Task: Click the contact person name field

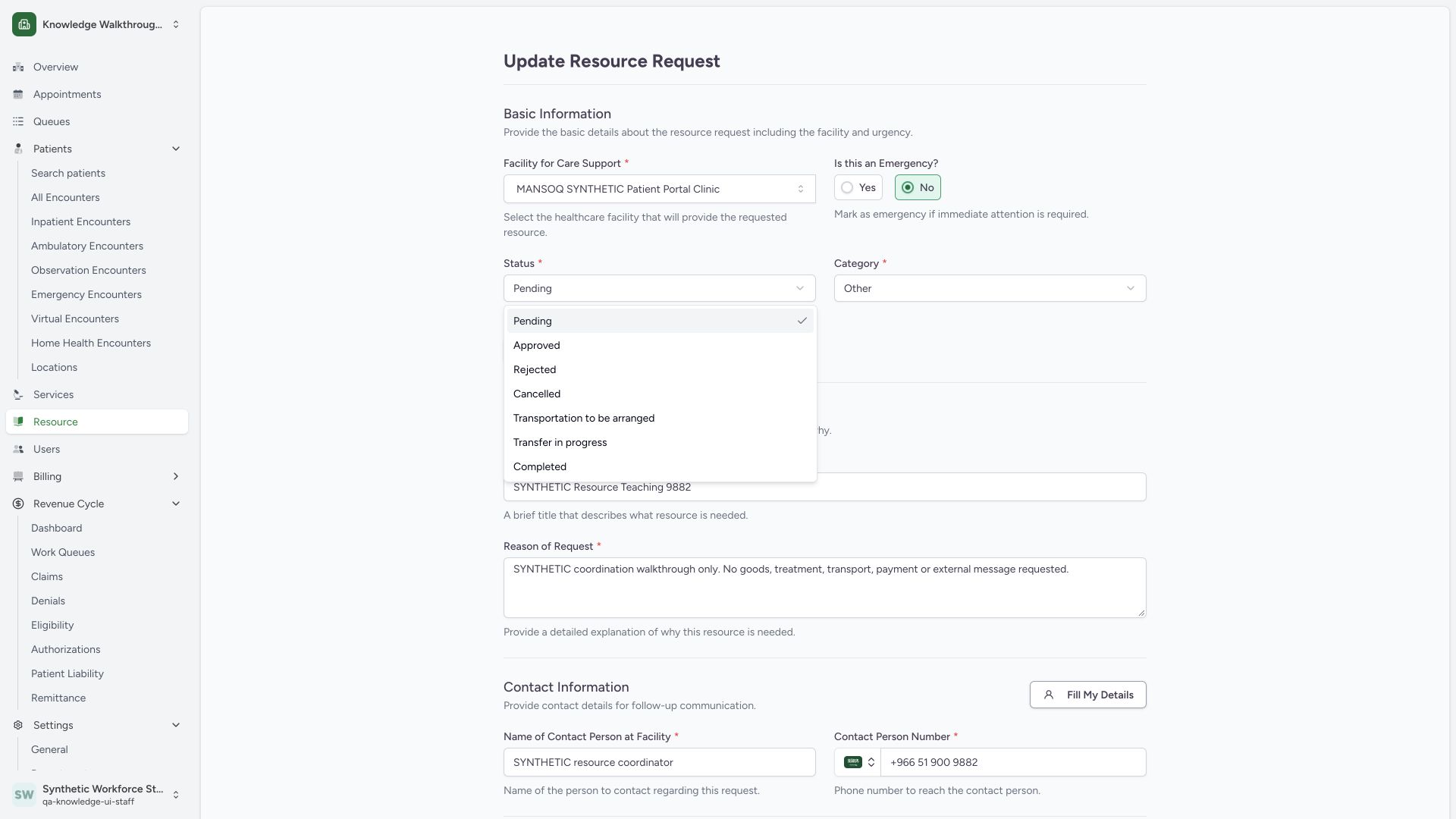Action: [x=660, y=762]
